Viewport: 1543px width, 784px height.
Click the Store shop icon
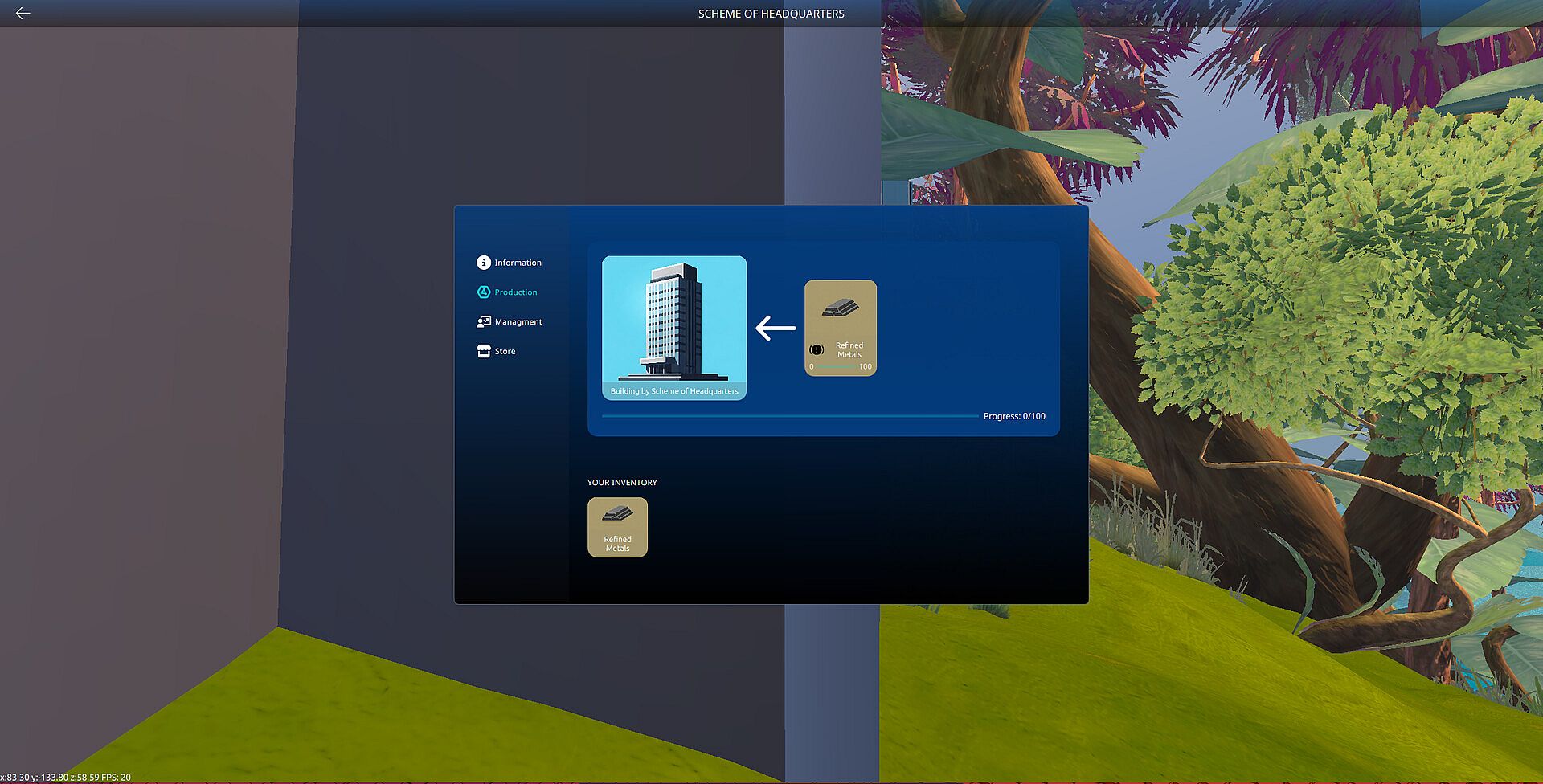tap(483, 351)
